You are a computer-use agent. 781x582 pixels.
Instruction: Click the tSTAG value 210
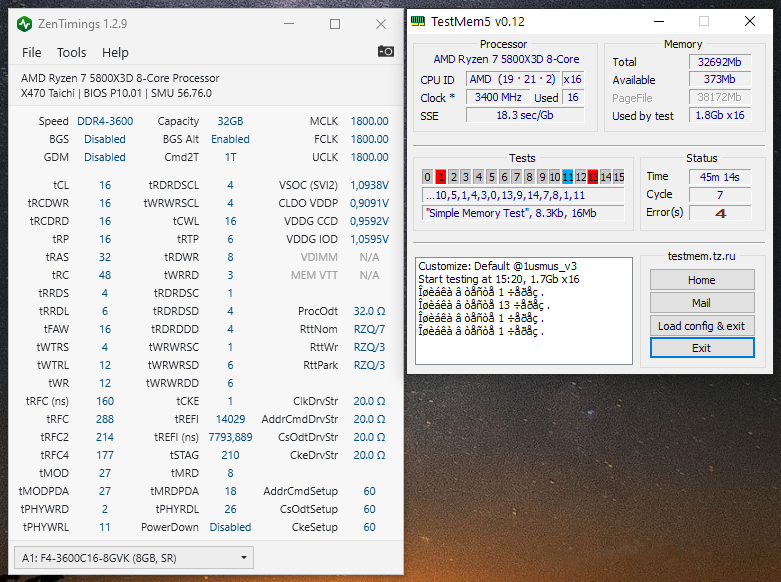230,455
